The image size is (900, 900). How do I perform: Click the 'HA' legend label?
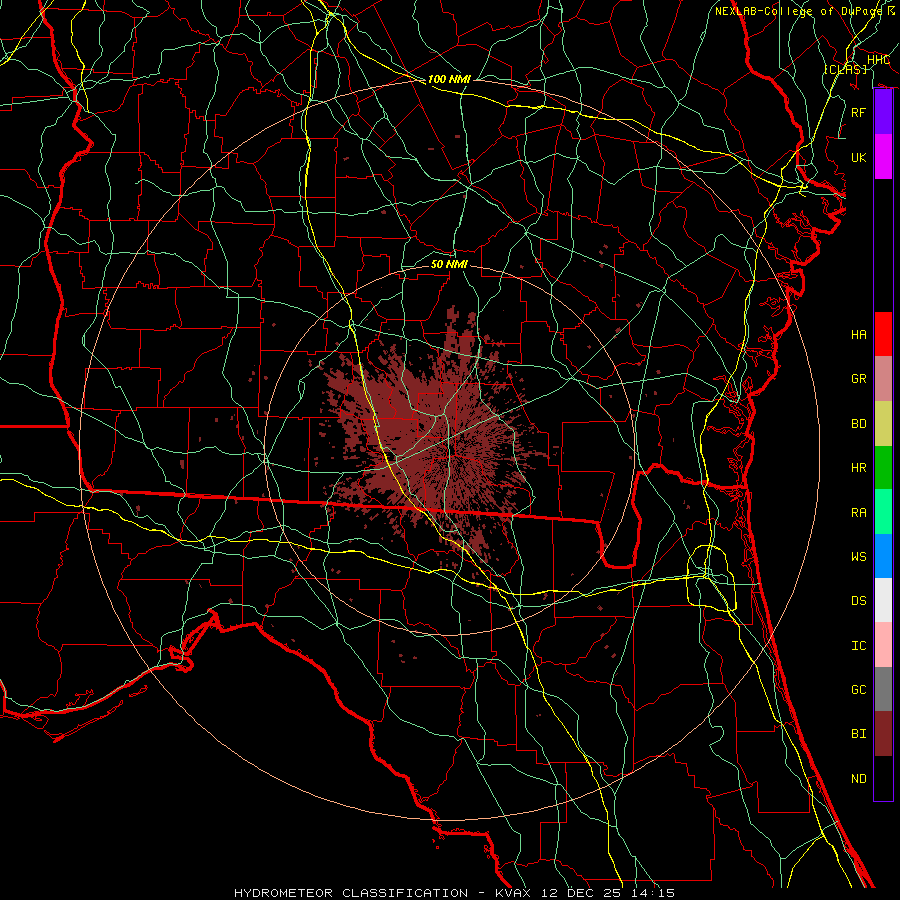(858, 334)
